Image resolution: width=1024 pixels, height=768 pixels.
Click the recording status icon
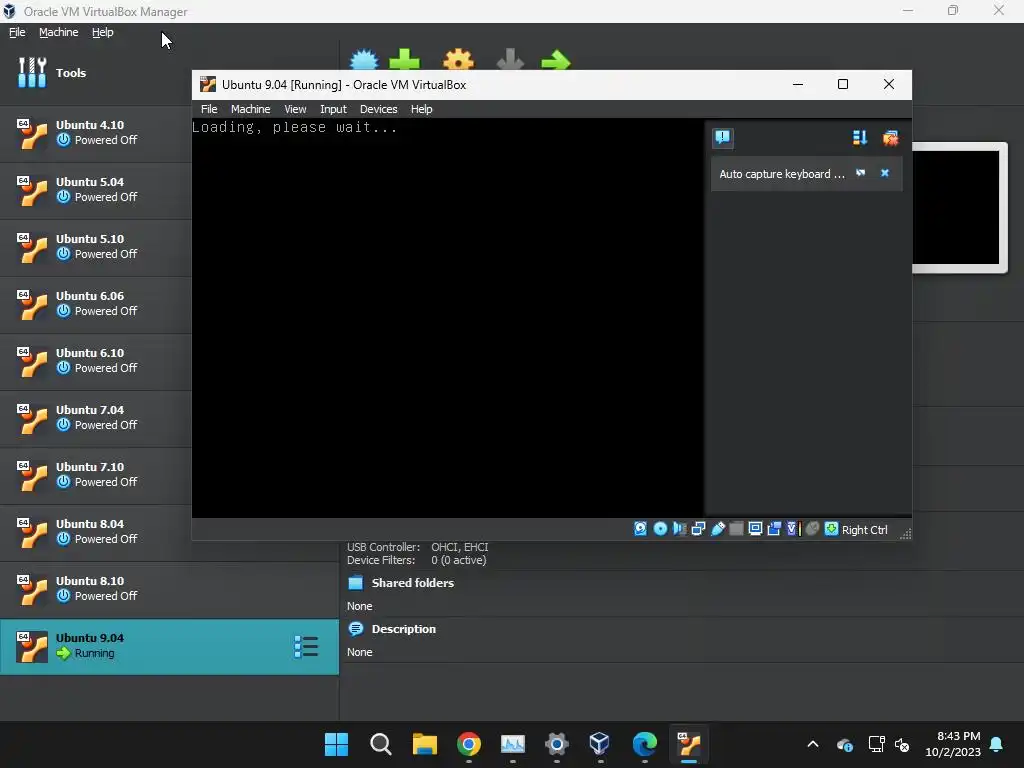coord(774,529)
